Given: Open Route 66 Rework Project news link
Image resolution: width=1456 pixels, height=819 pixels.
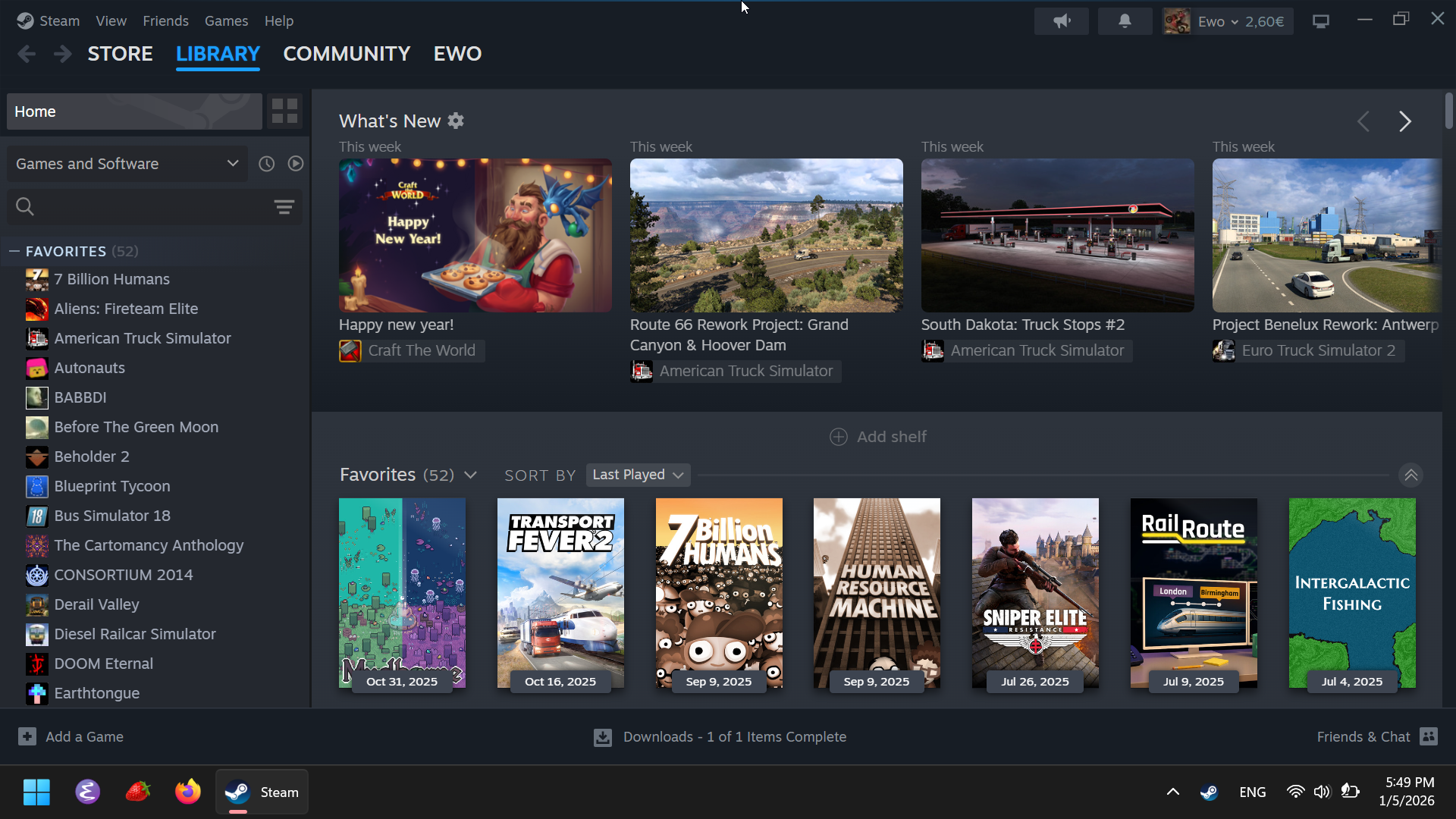Looking at the screenshot, I should pos(739,335).
